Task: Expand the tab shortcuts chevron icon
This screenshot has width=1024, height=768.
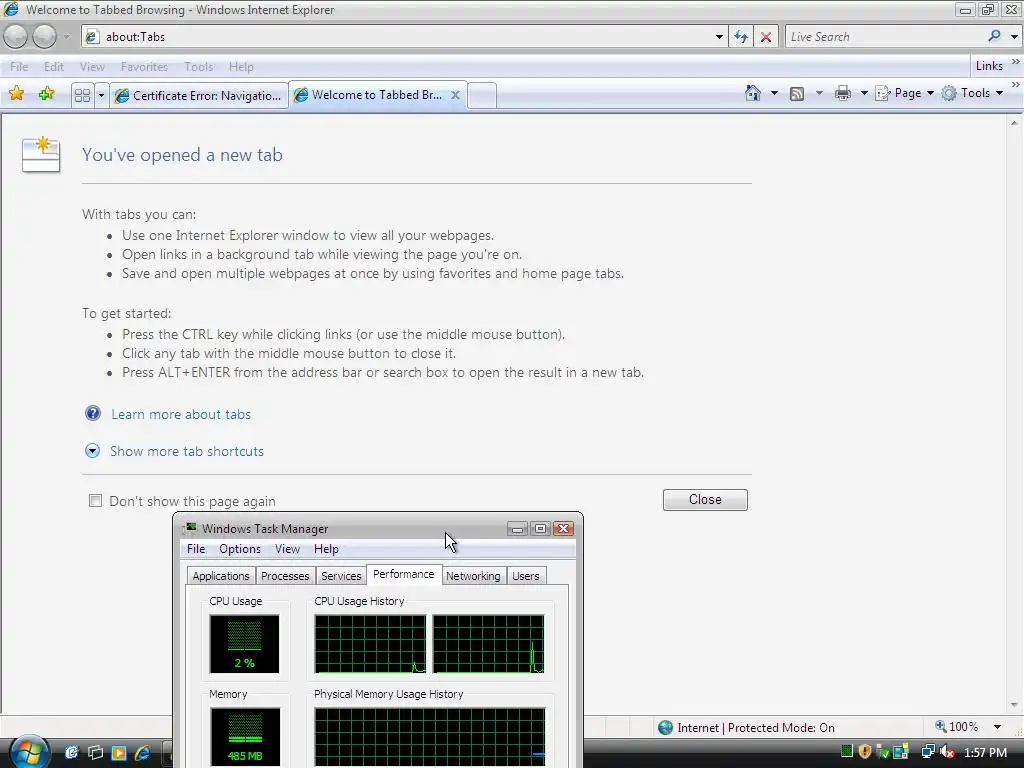Action: [x=92, y=451]
